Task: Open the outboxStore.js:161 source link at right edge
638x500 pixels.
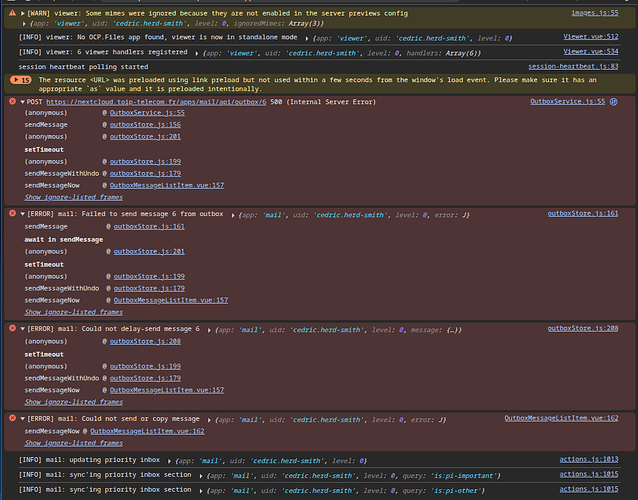Action: (x=583, y=213)
